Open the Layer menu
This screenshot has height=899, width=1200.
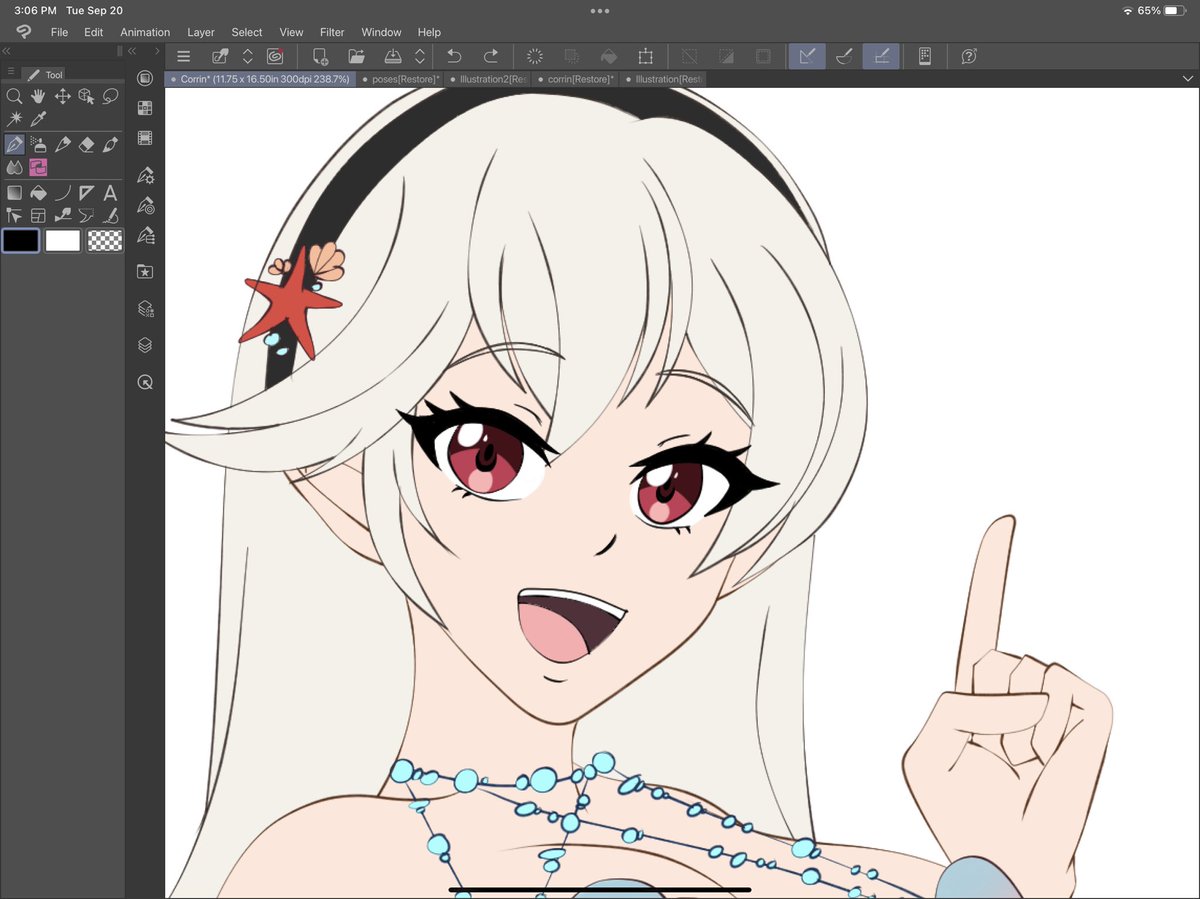[201, 32]
